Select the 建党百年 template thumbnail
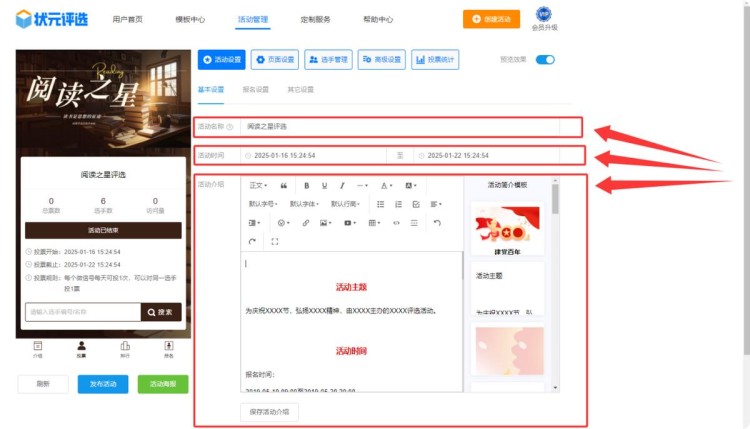This screenshot has height=429, width=750. [x=507, y=229]
